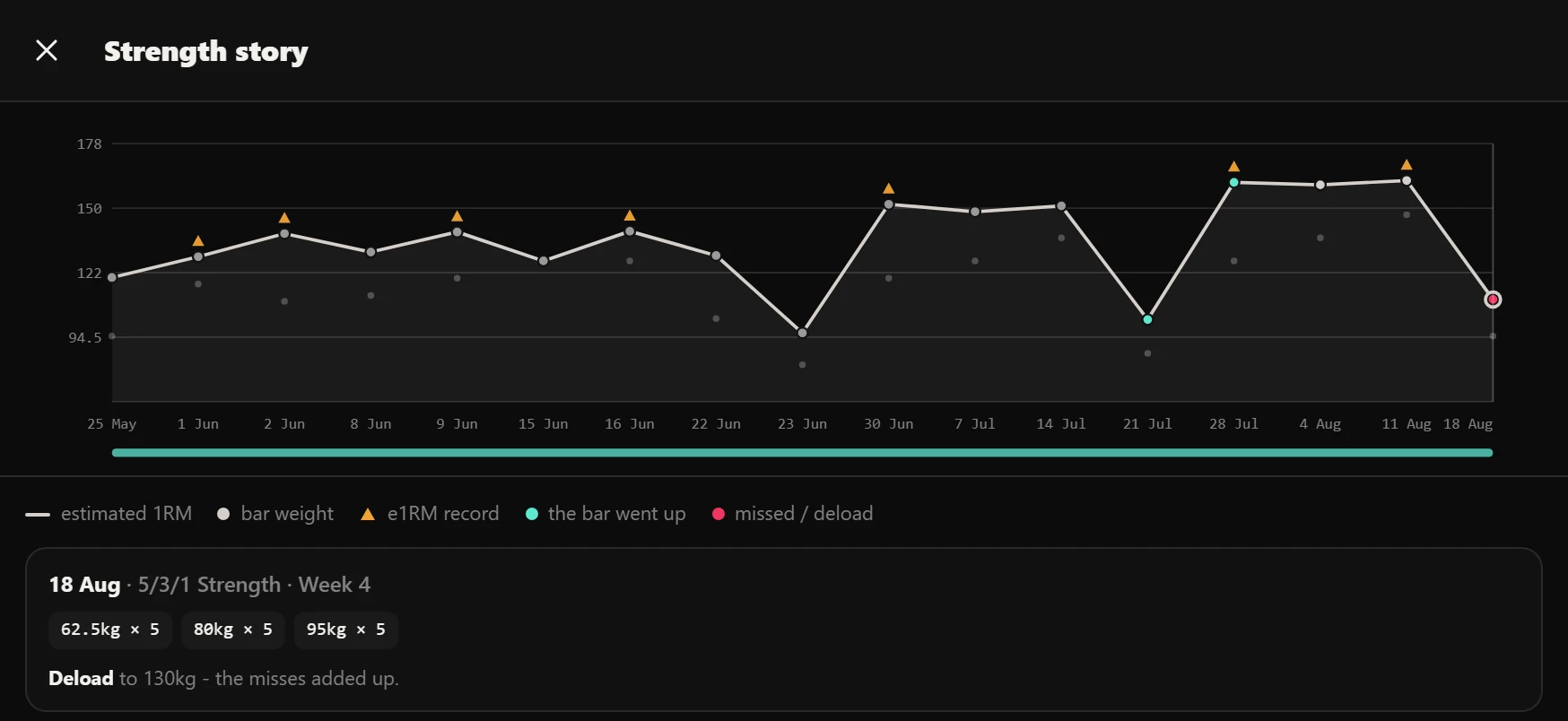The height and width of the screenshot is (721, 1568).
Task: Click the bar weight dot for 23 Jun
Action: pos(802,365)
